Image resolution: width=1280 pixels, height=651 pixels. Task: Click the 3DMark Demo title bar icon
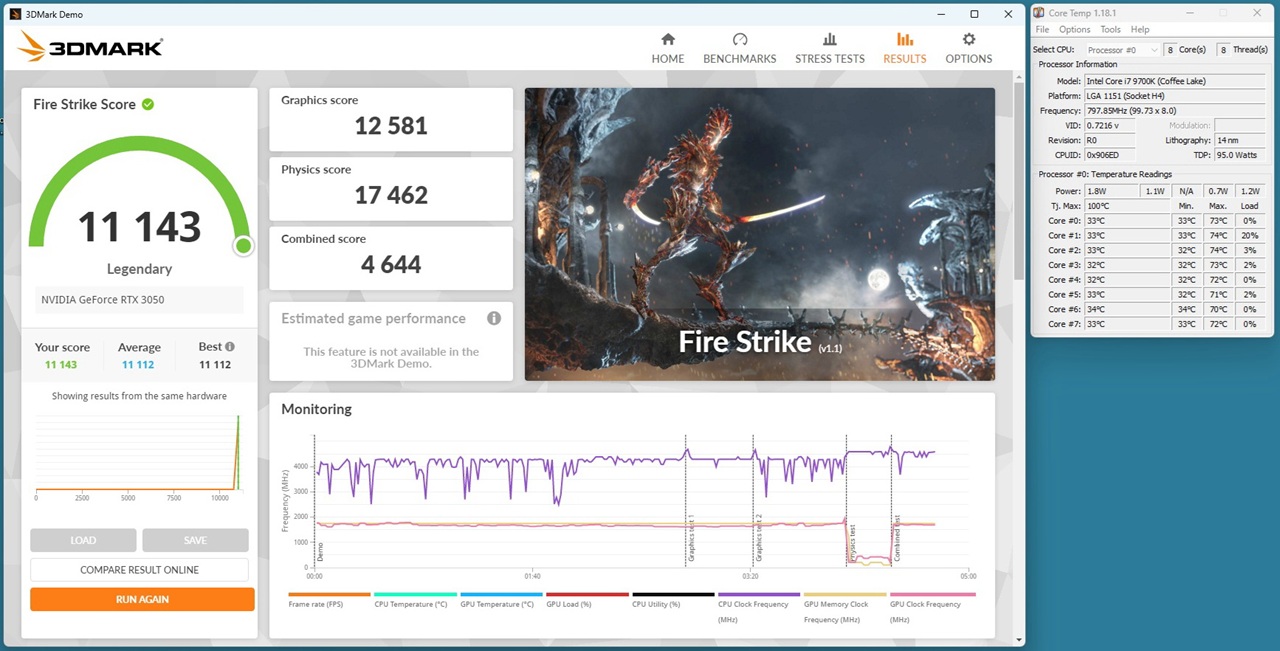click(15, 14)
